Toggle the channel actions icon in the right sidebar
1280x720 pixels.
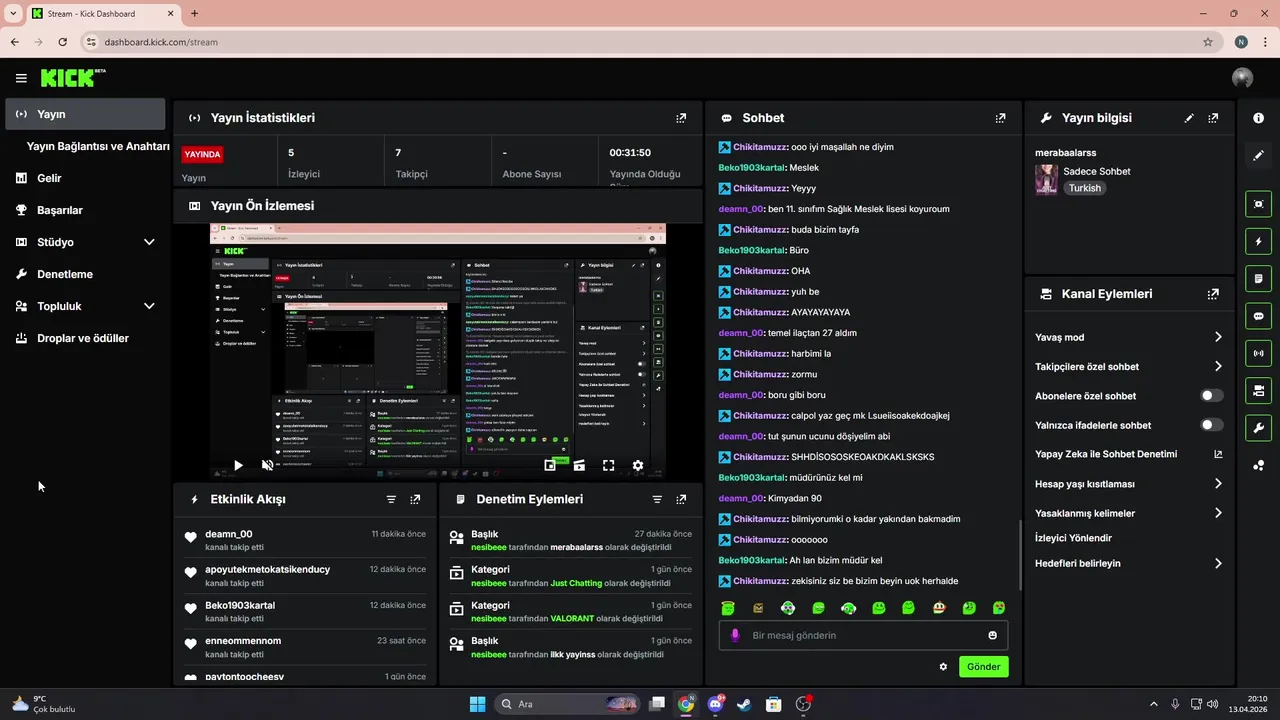pyautogui.click(x=1258, y=390)
